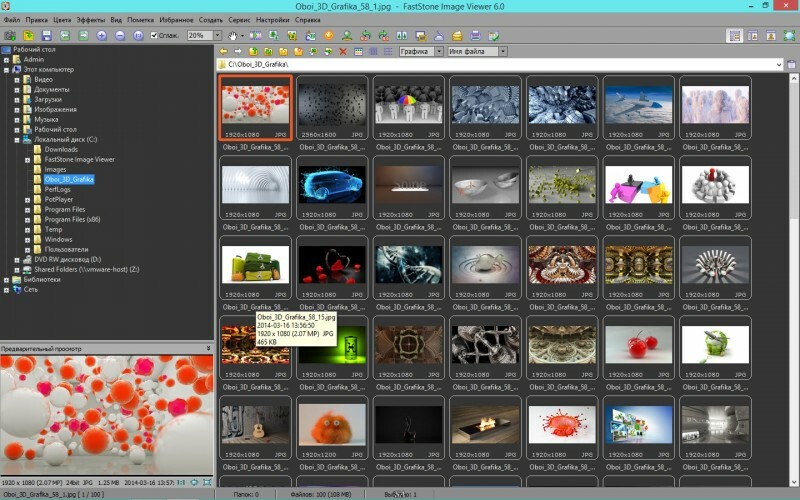Click the acquire from camera icon

[9, 35]
